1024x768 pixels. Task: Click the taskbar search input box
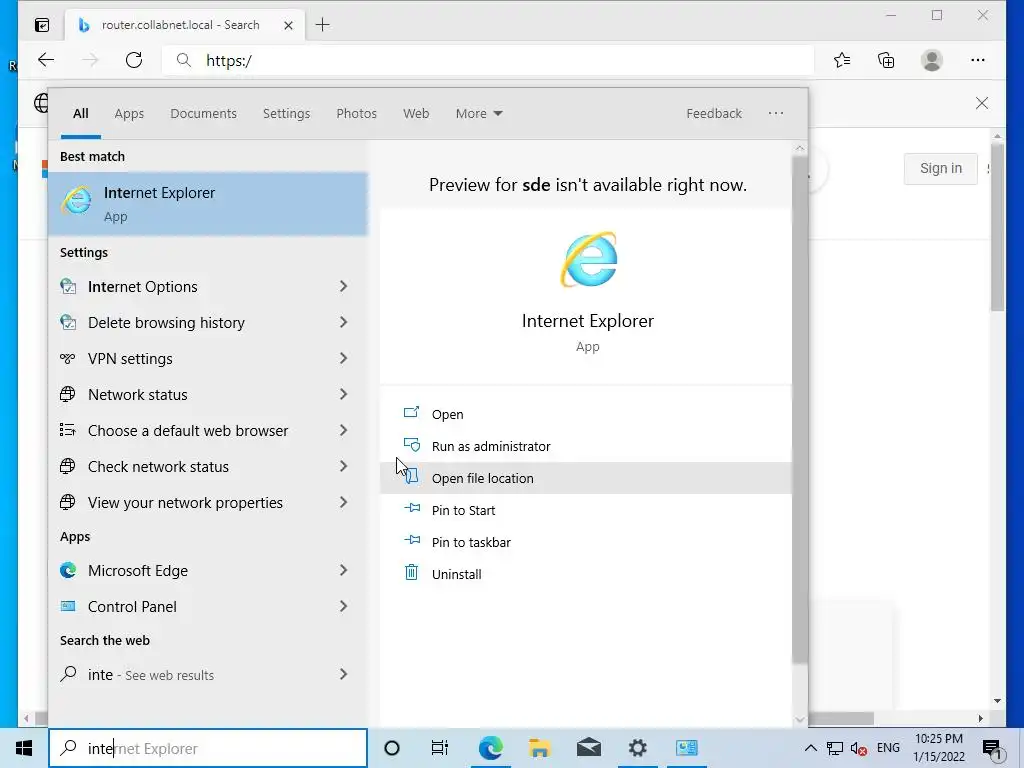pyautogui.click(x=208, y=748)
